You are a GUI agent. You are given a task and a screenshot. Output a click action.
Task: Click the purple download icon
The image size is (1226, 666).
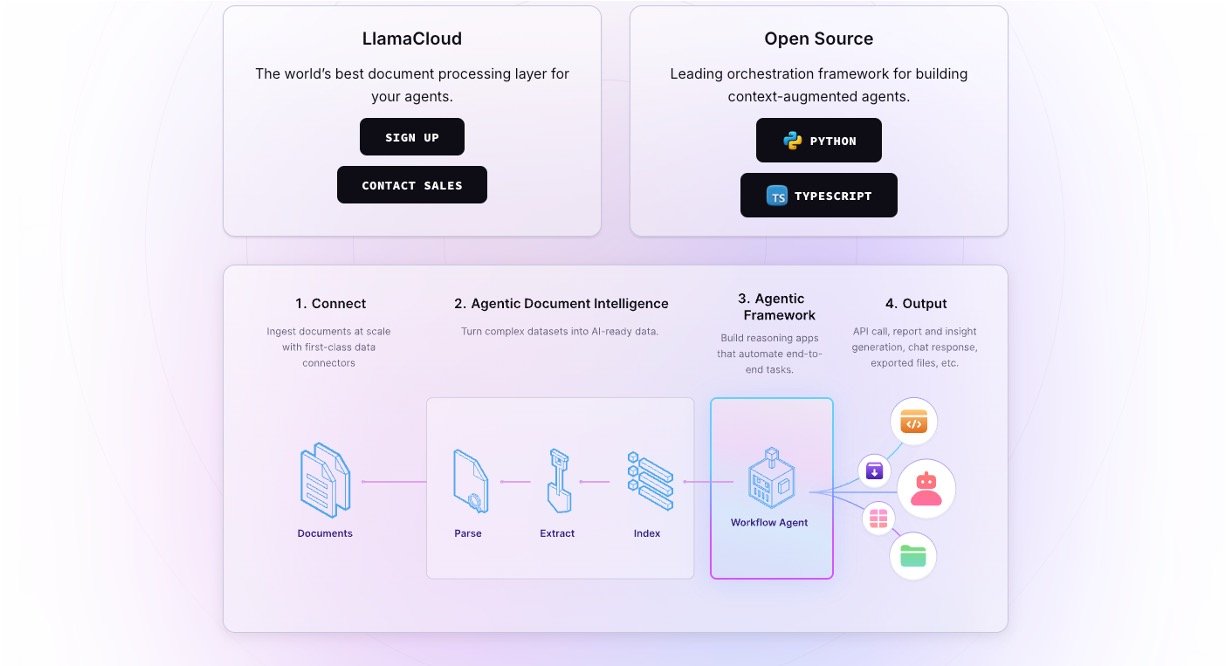point(874,470)
